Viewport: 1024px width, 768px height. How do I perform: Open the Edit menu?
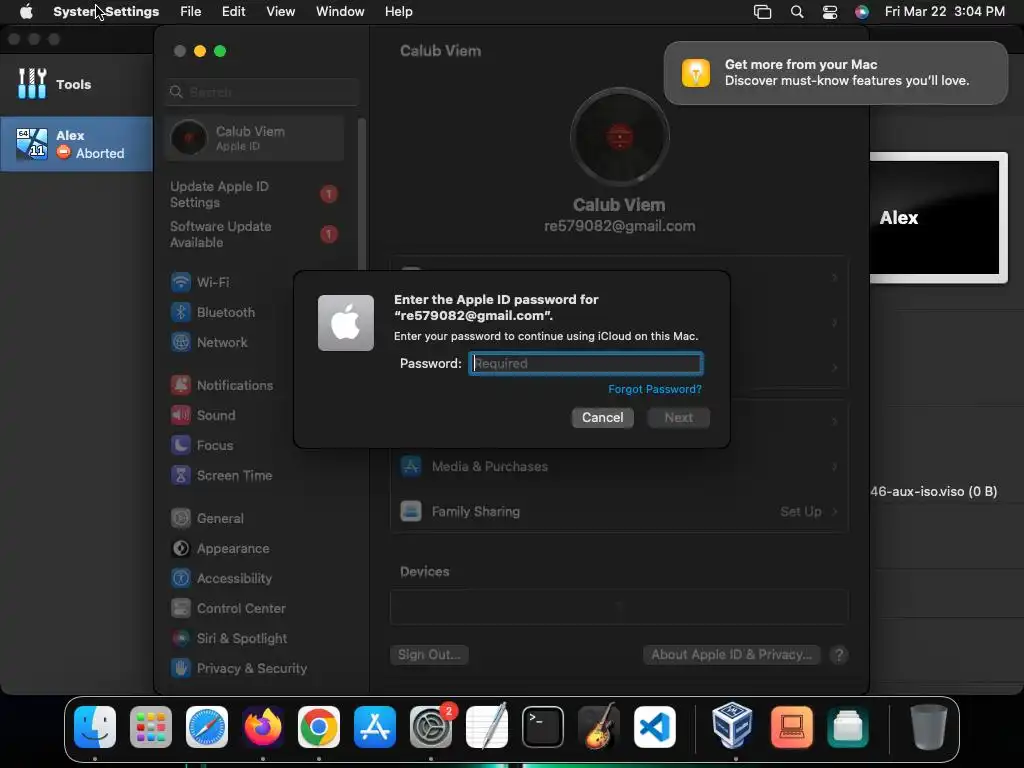(233, 11)
